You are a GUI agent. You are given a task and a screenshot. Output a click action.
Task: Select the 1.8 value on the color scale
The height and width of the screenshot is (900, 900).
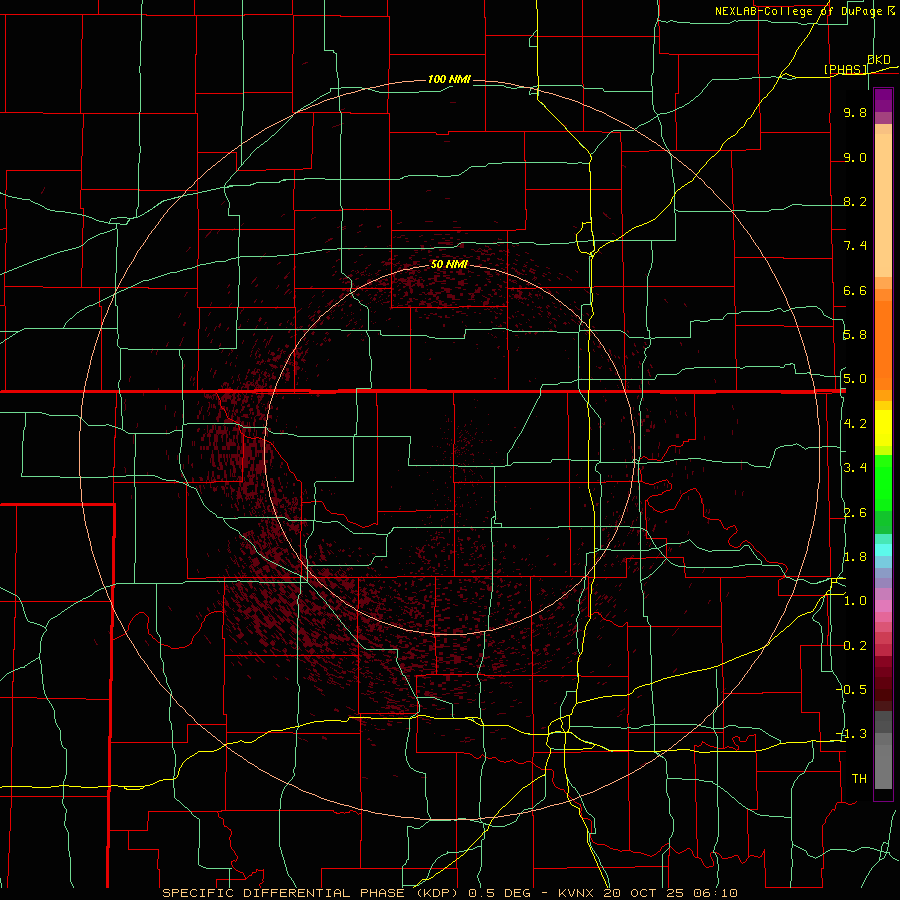(855, 557)
